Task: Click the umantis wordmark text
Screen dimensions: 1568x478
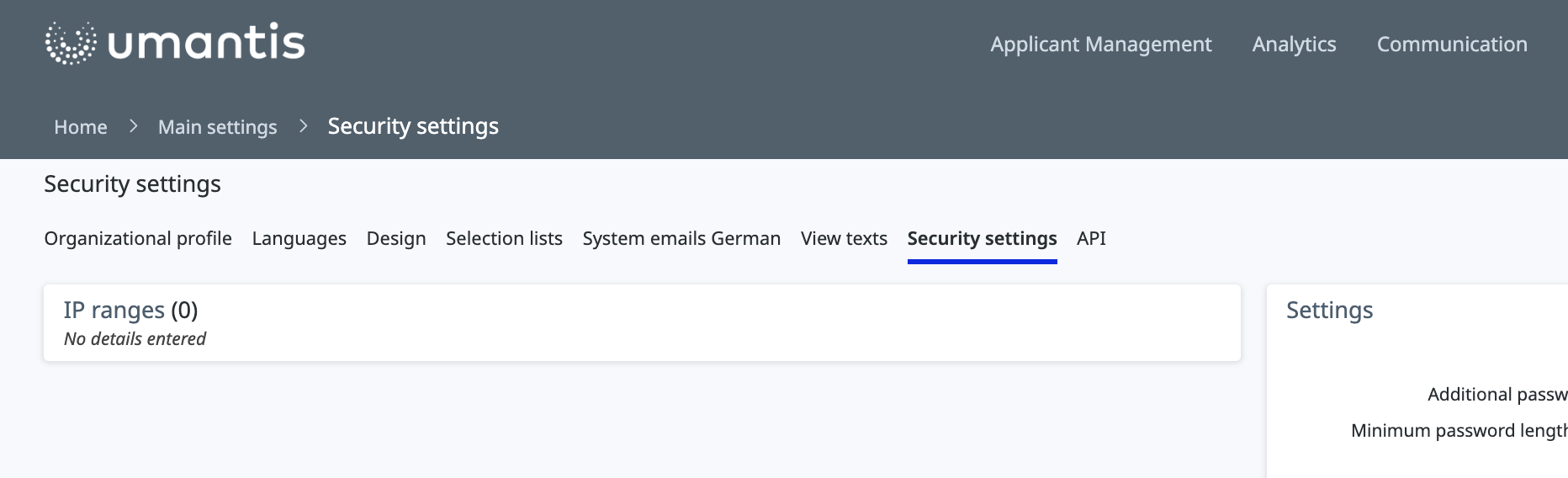Action: [207, 43]
